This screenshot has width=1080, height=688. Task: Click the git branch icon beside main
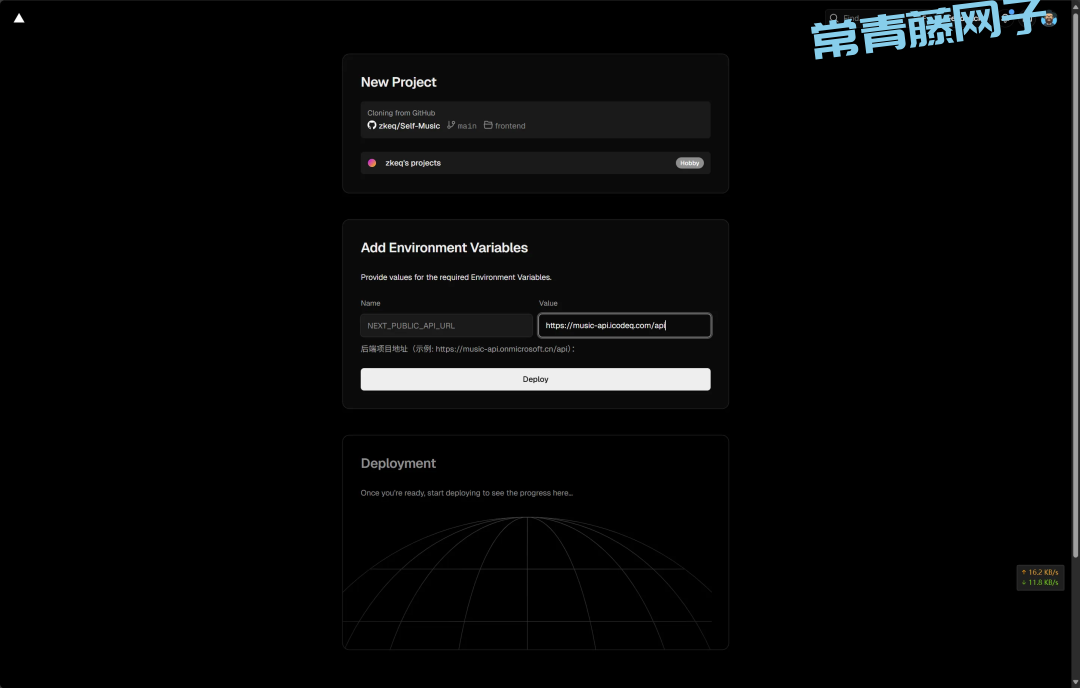coord(451,125)
